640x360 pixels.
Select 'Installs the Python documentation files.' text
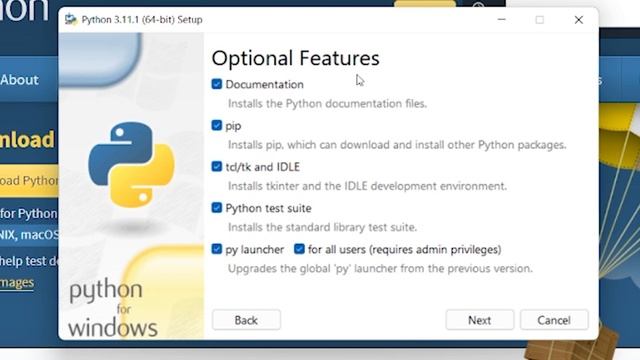point(327,104)
